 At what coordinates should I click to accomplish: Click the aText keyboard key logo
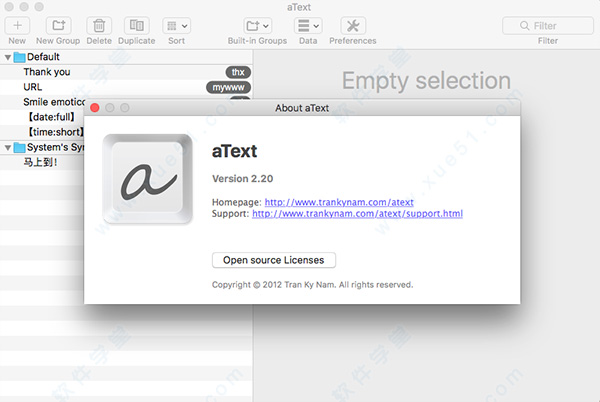tap(148, 179)
